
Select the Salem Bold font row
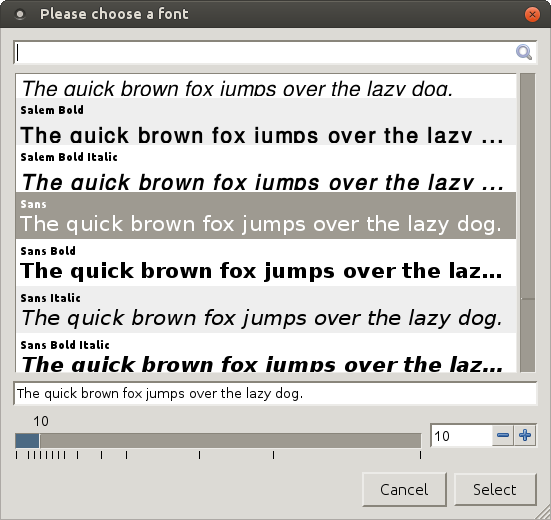[266, 122]
